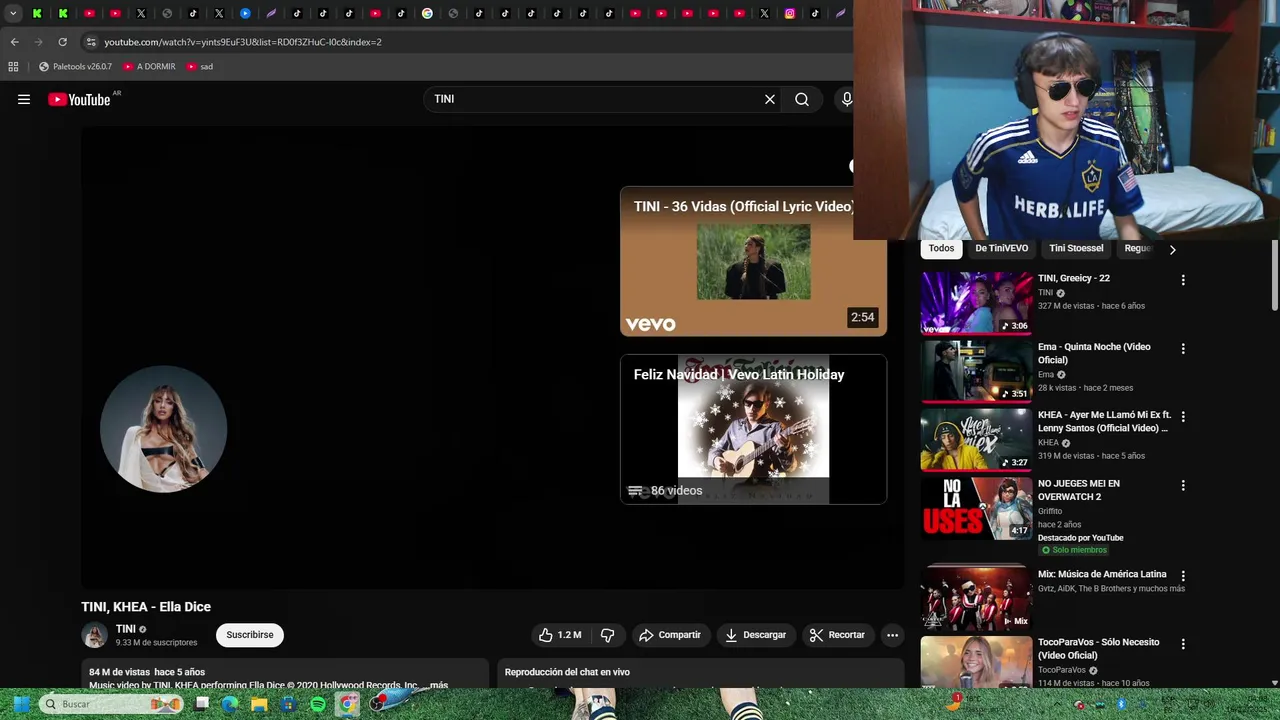Viewport: 1280px width, 720px height.
Task: Open the NO LA USES Mei thumbnail
Action: click(976, 508)
